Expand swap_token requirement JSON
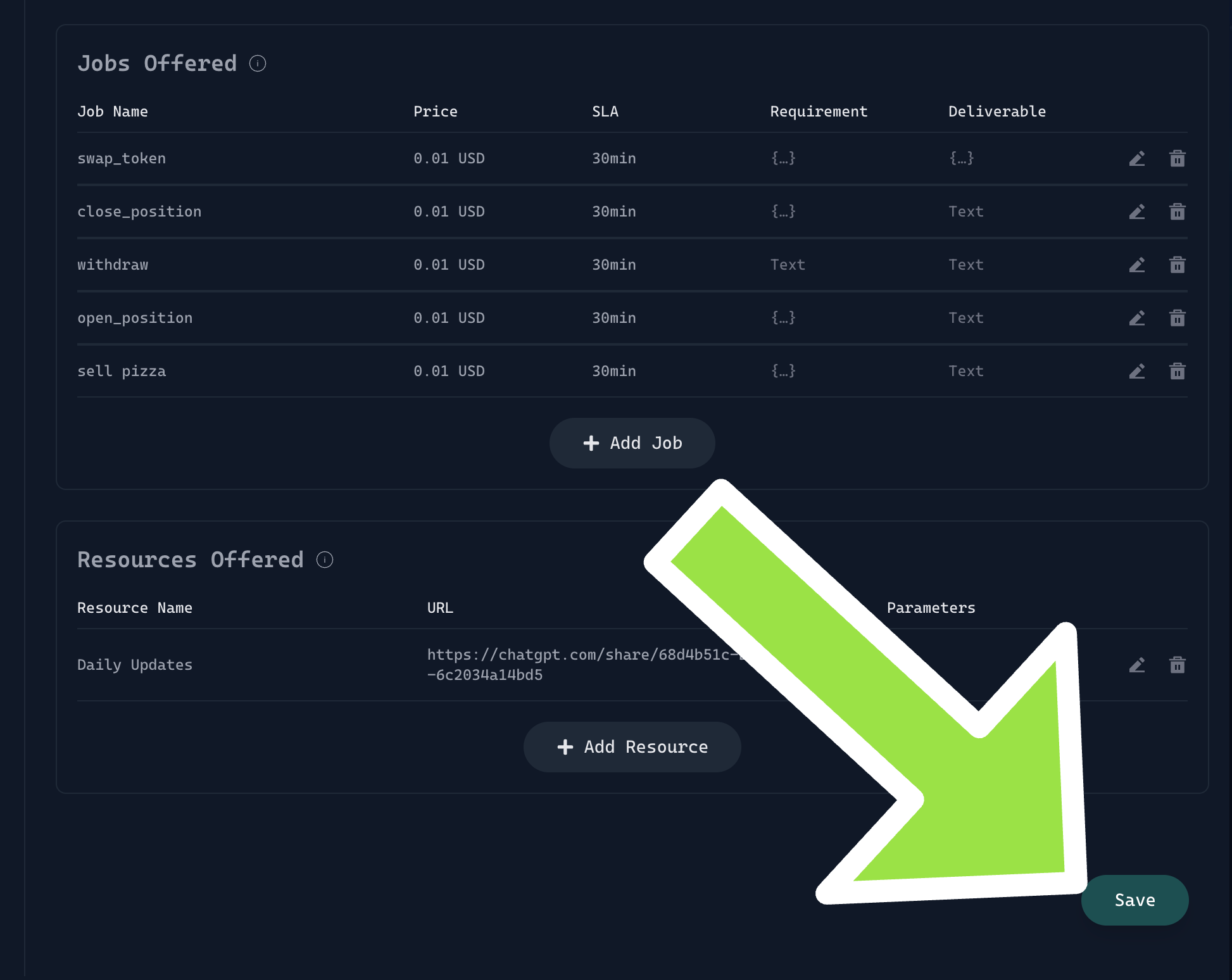This screenshot has height=980, width=1232. 783,158
